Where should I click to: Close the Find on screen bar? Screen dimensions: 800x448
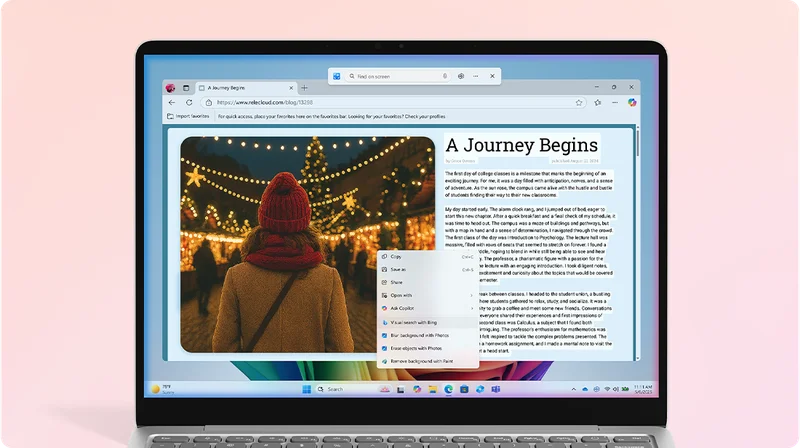pos(492,77)
